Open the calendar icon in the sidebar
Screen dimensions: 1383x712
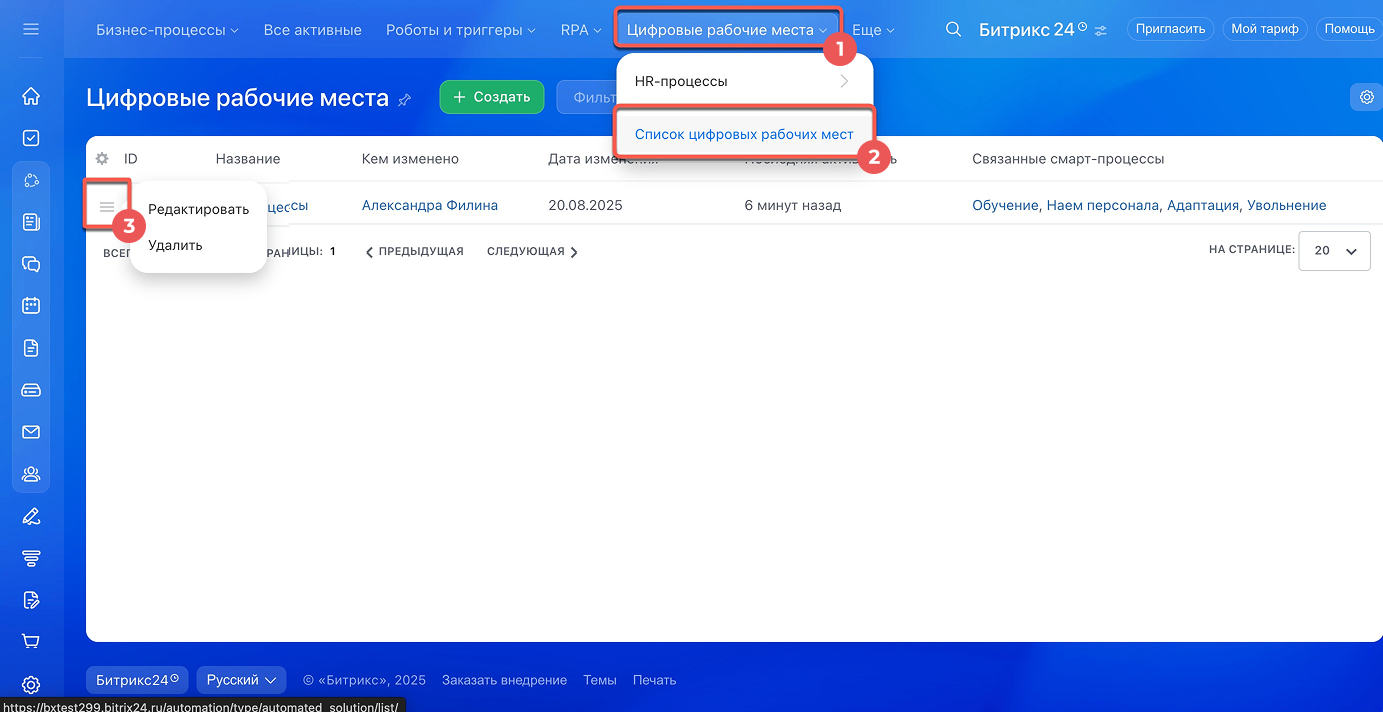31,306
